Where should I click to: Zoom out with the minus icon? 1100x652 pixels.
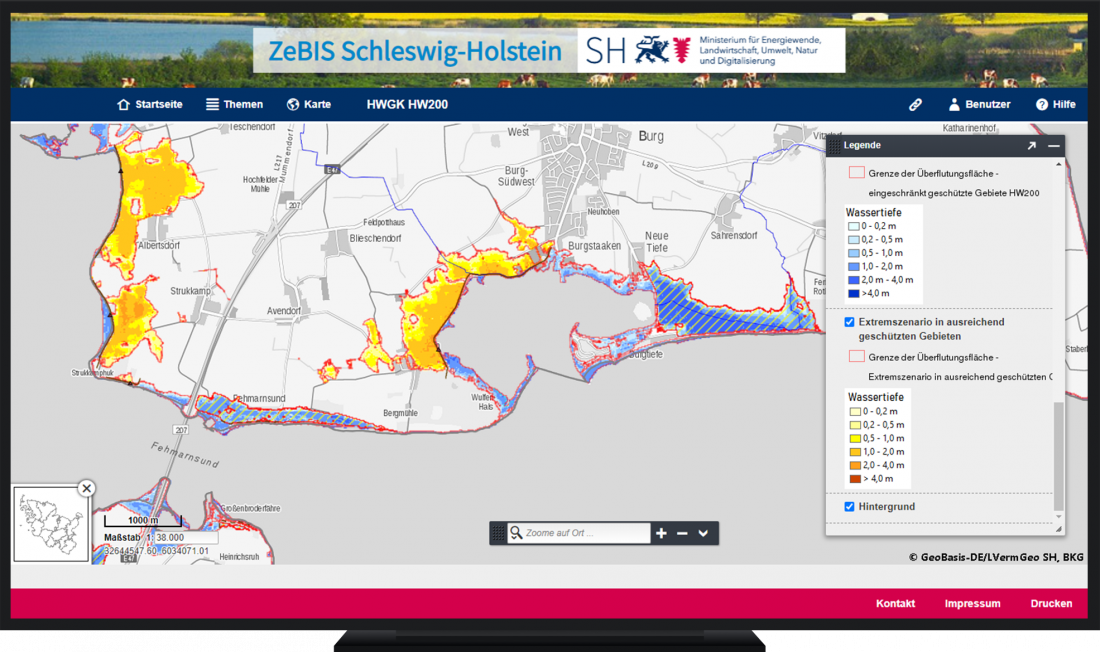click(681, 533)
